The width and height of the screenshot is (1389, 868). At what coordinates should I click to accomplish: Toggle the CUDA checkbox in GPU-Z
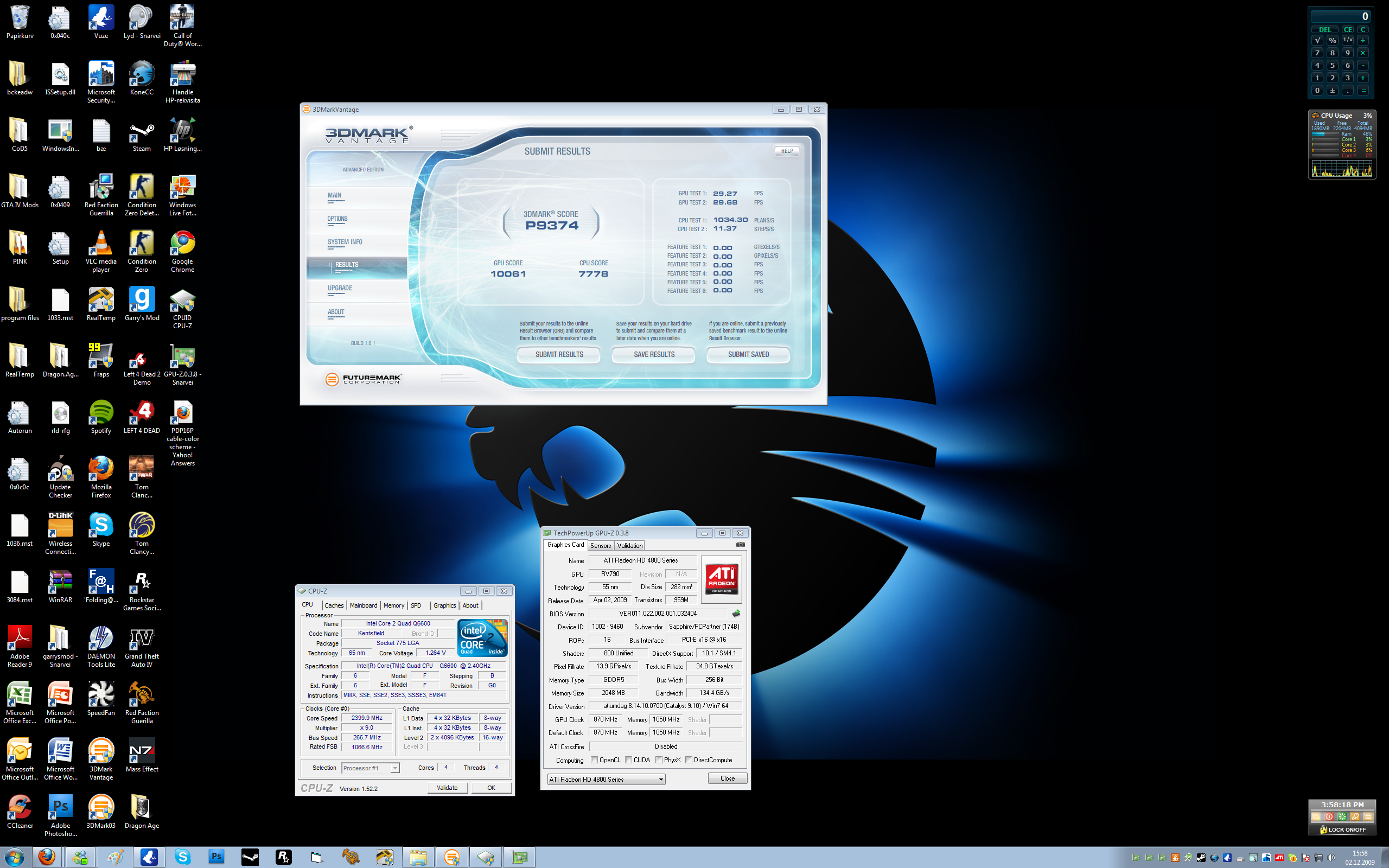coord(628,760)
